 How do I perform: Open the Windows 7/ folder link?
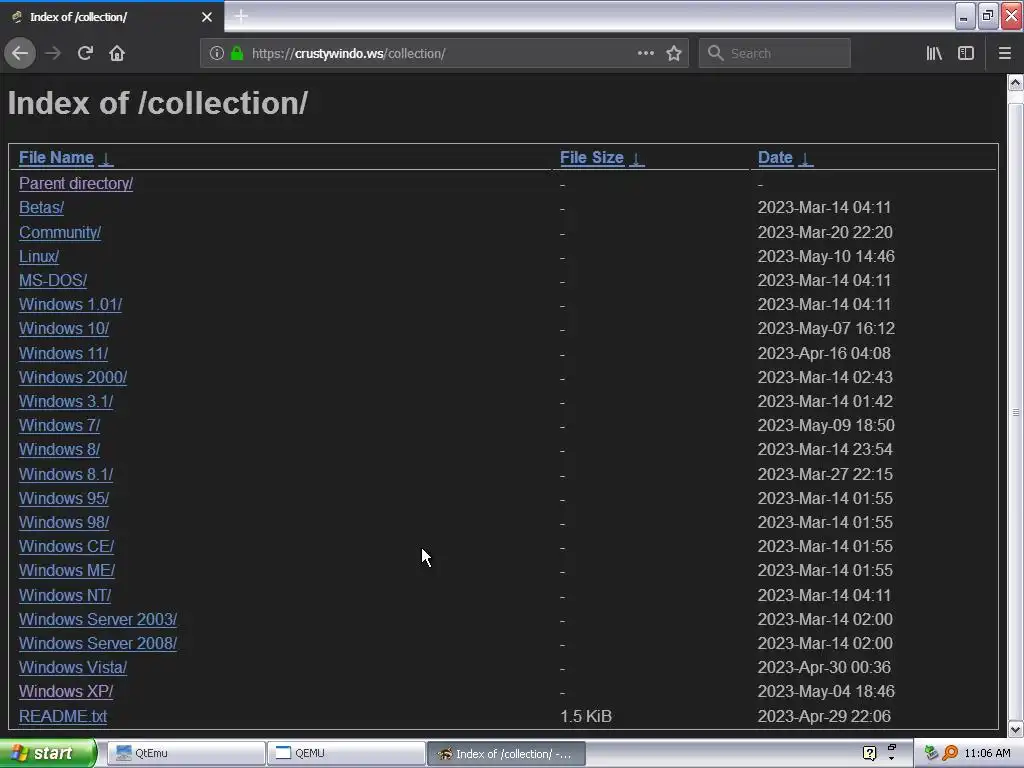pos(59,426)
